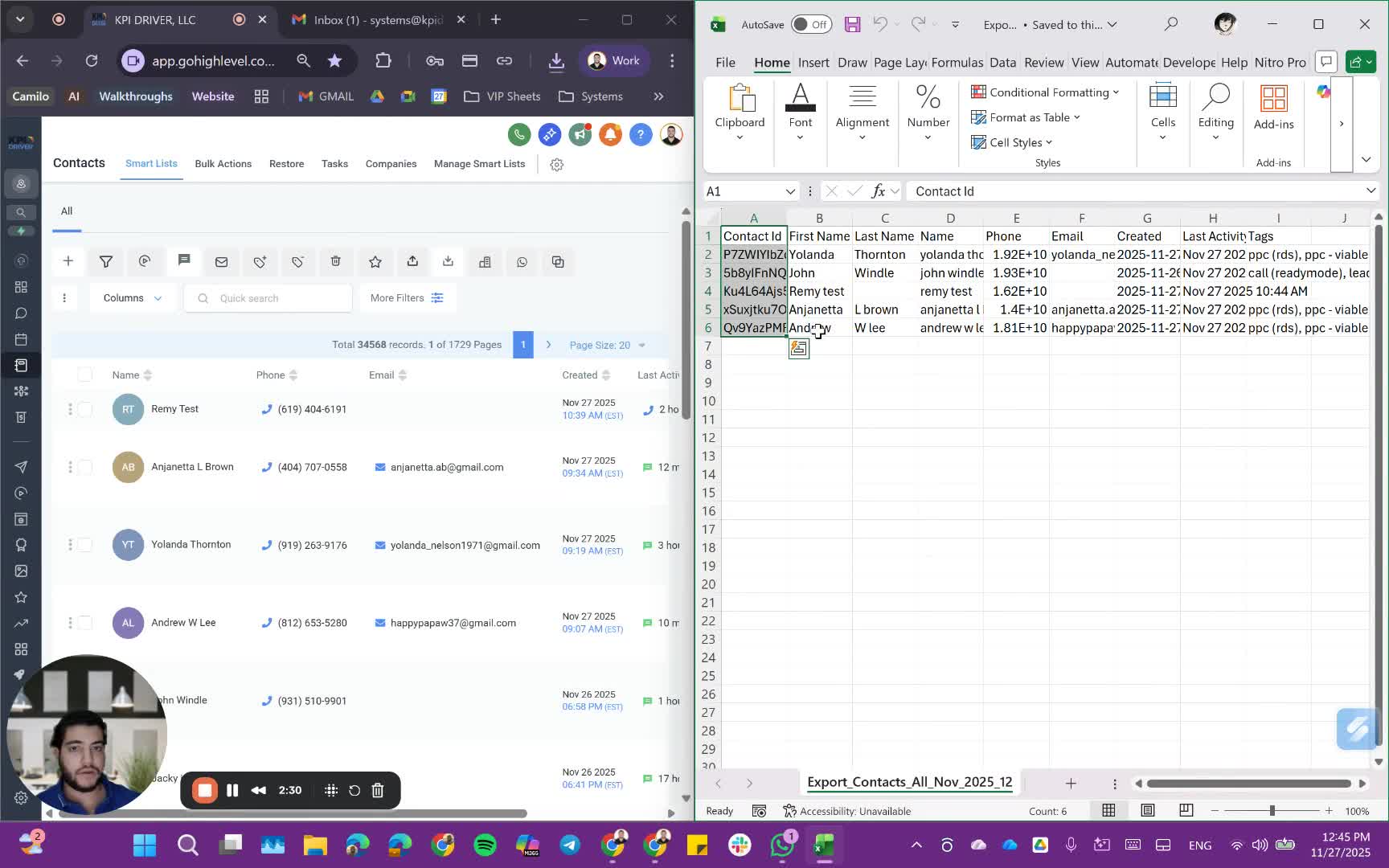This screenshot has width=1389, height=868.
Task: Open the Excel Data ribbon tab
Action: [1002, 62]
